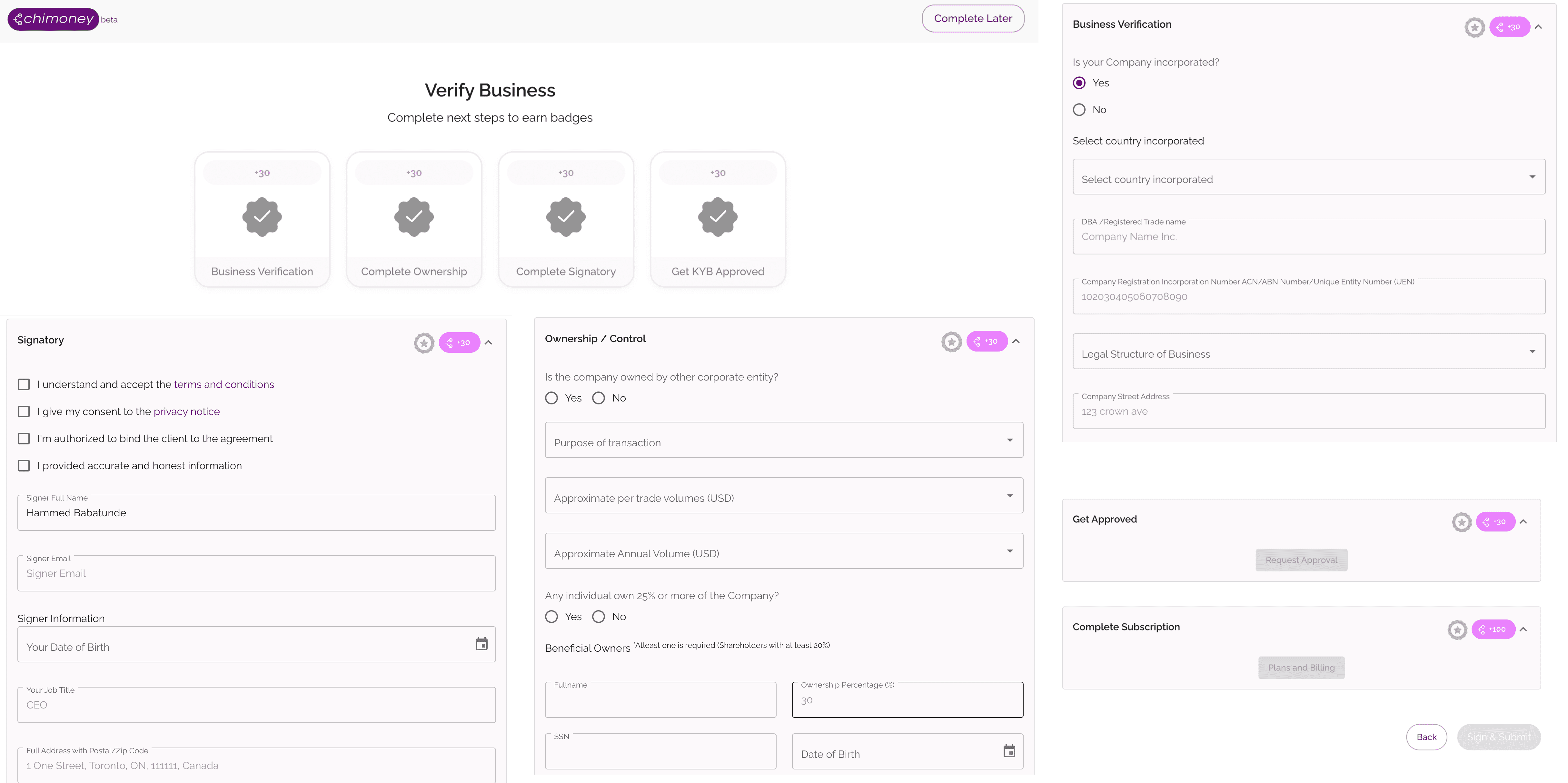Open calendar picker for Your Date of Birth
The height and width of the screenshot is (783, 1568).
(481, 644)
